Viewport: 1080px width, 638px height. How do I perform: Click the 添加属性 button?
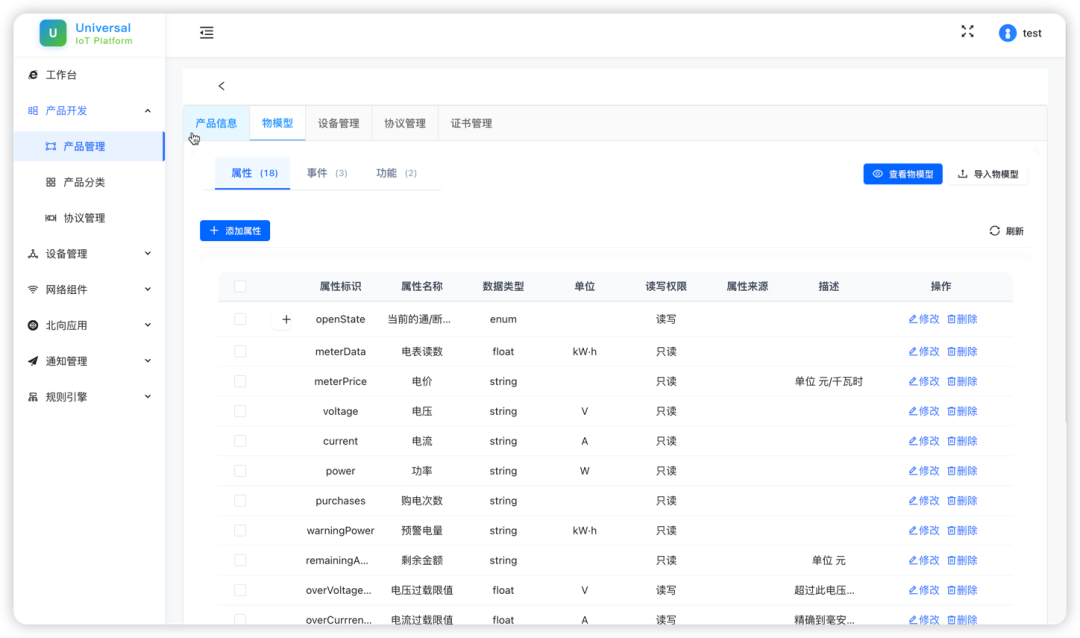[235, 231]
